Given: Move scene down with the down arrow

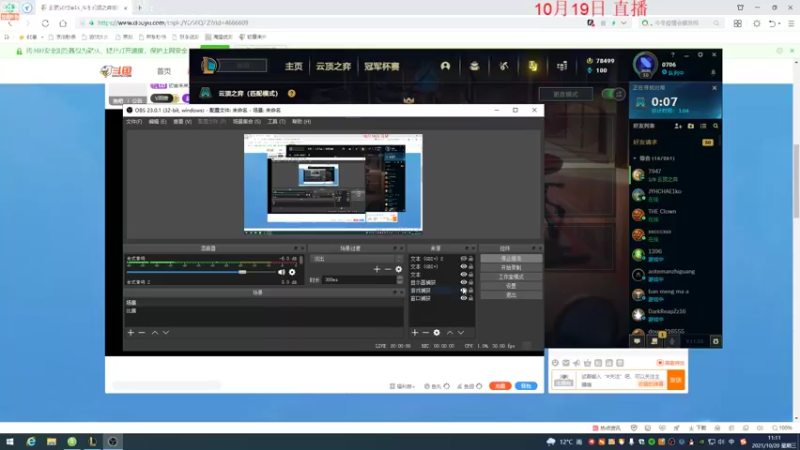Looking at the screenshot, I should pyautogui.click(x=166, y=333).
